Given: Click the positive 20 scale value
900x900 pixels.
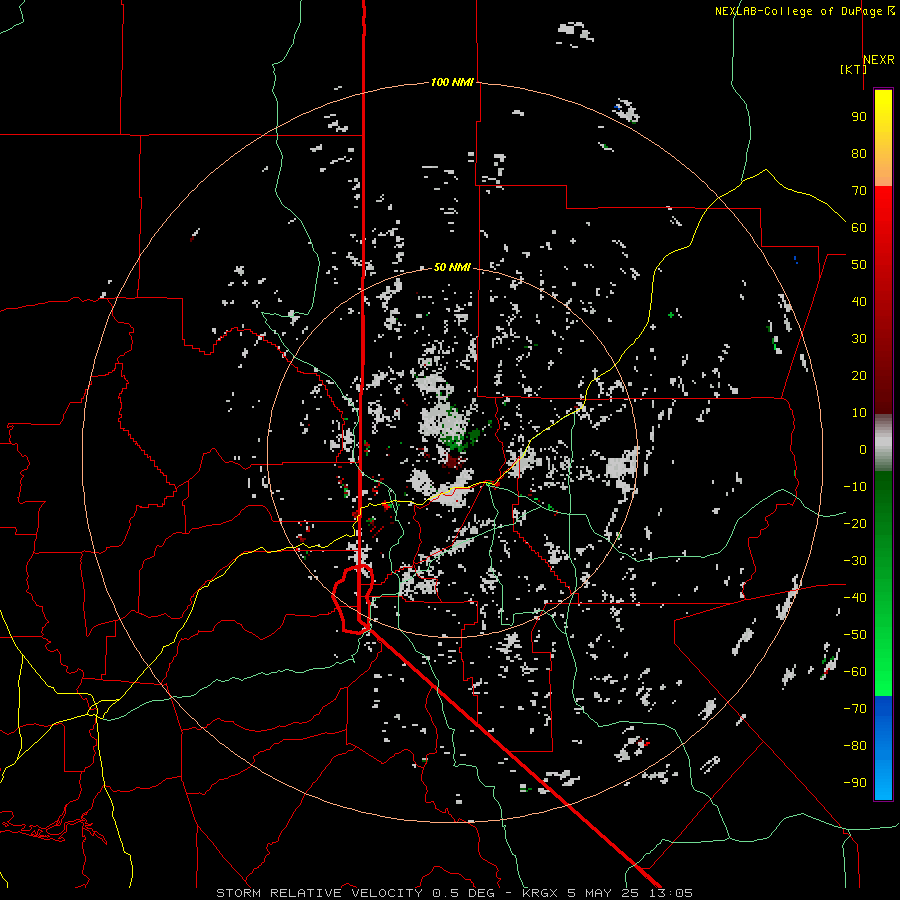Looking at the screenshot, I should click(859, 376).
